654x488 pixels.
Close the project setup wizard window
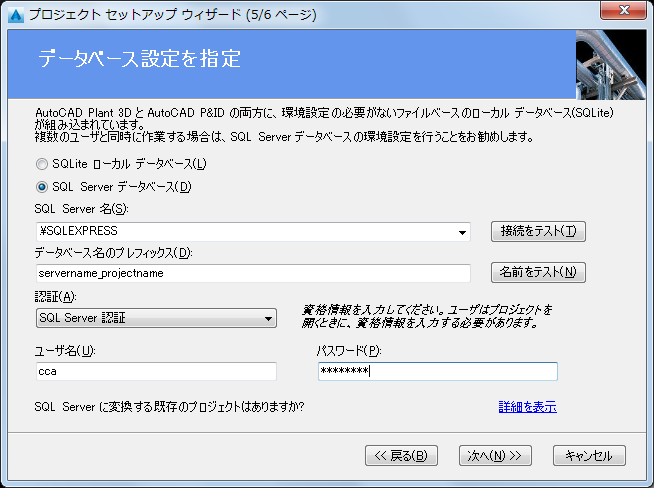[624, 10]
